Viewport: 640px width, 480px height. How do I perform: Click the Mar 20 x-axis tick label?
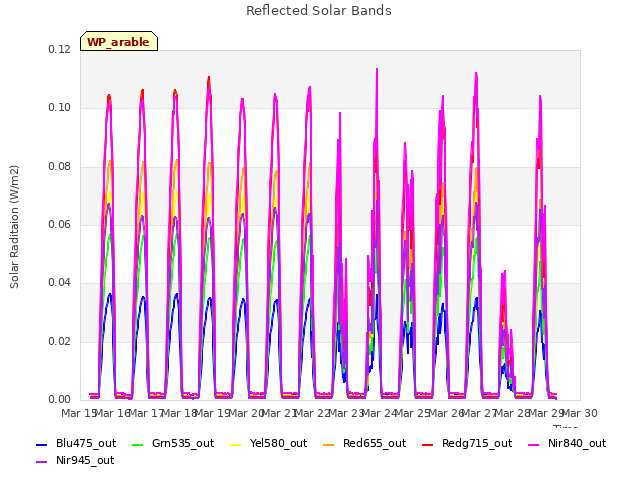[246, 413]
